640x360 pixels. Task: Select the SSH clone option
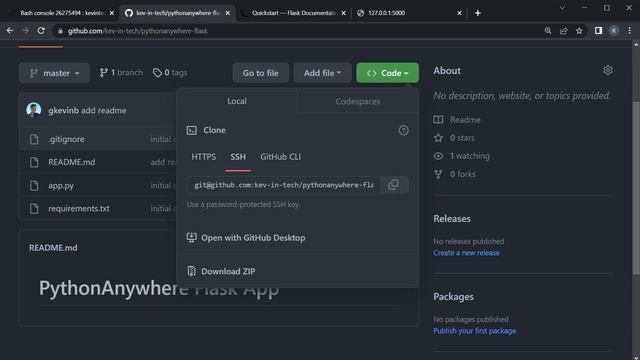(238, 157)
